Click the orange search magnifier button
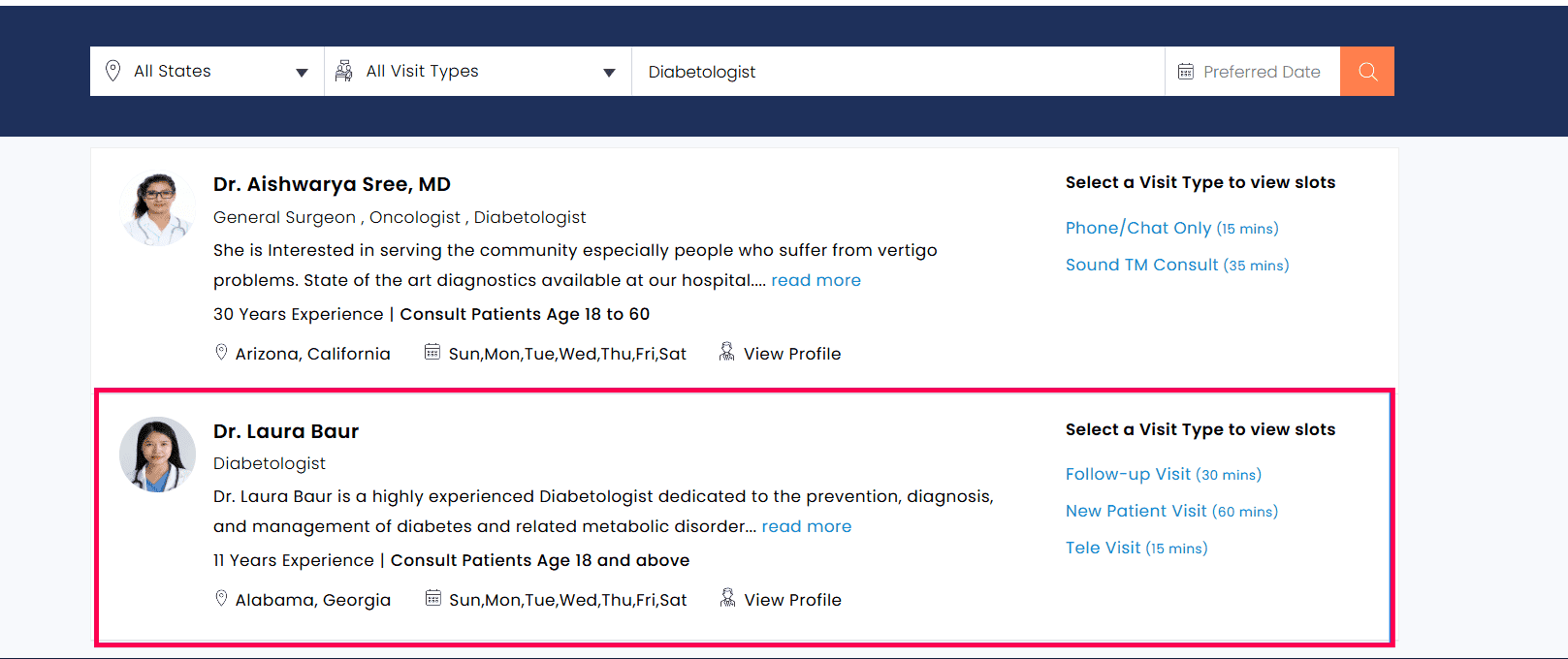This screenshot has height=659, width=1568. pos(1367,72)
